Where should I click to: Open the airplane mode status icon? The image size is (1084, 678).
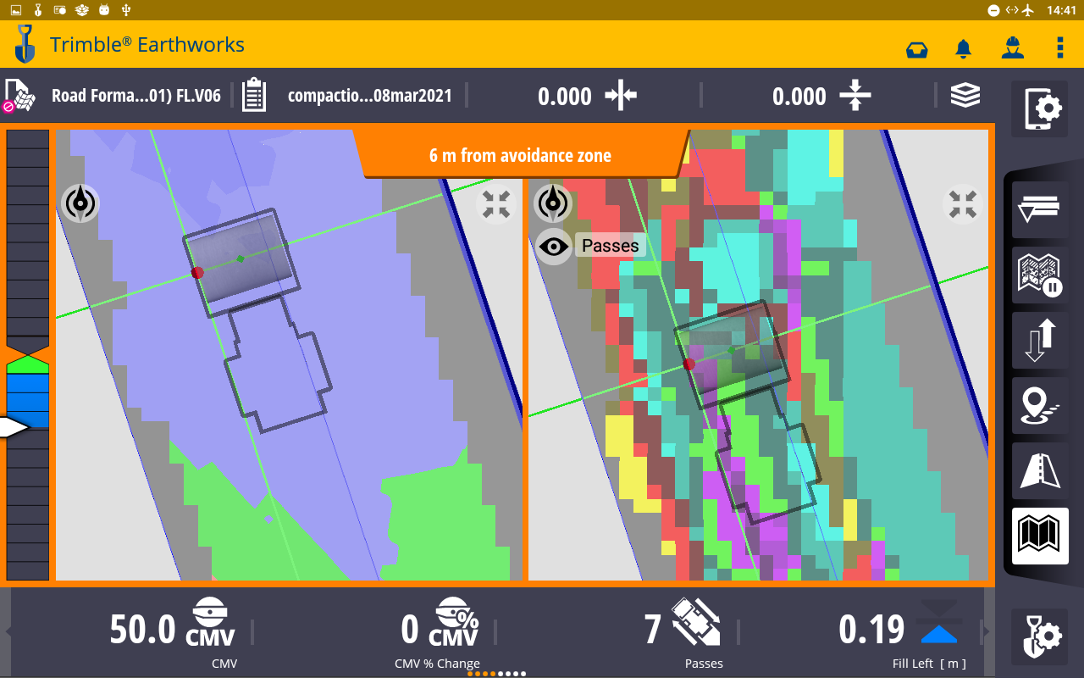(1028, 10)
